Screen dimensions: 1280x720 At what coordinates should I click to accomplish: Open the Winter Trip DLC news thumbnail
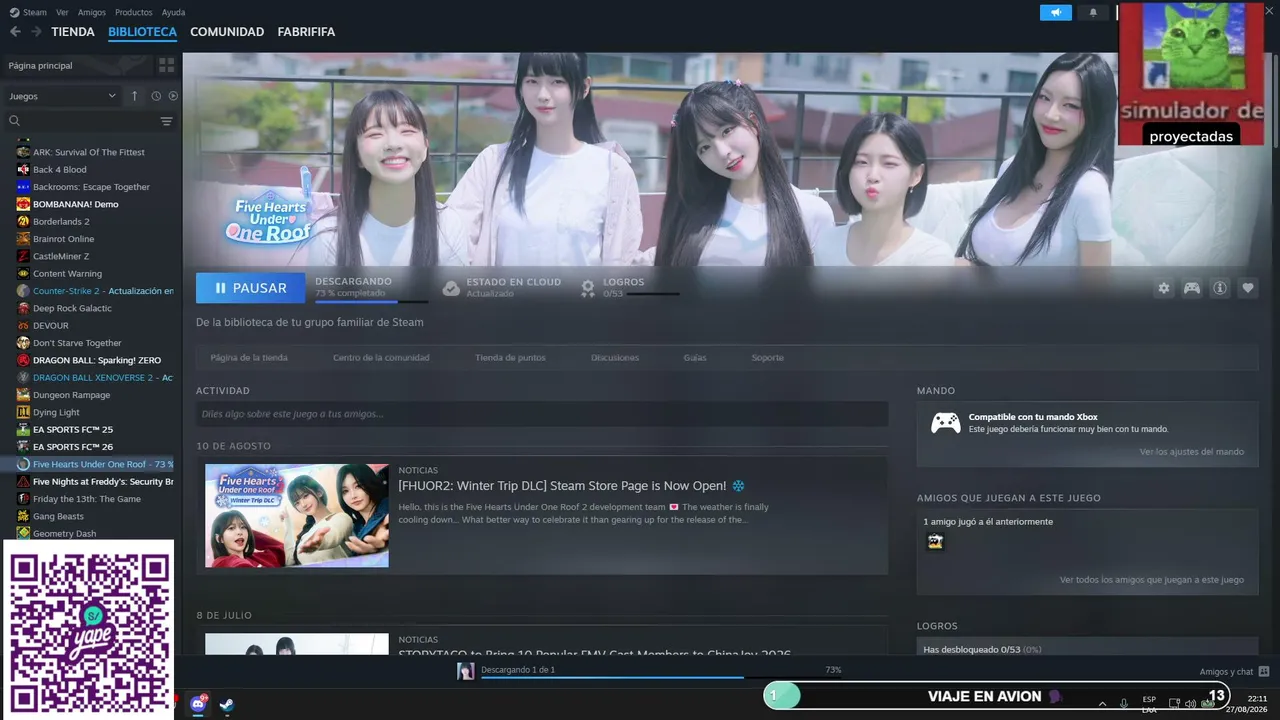click(297, 516)
